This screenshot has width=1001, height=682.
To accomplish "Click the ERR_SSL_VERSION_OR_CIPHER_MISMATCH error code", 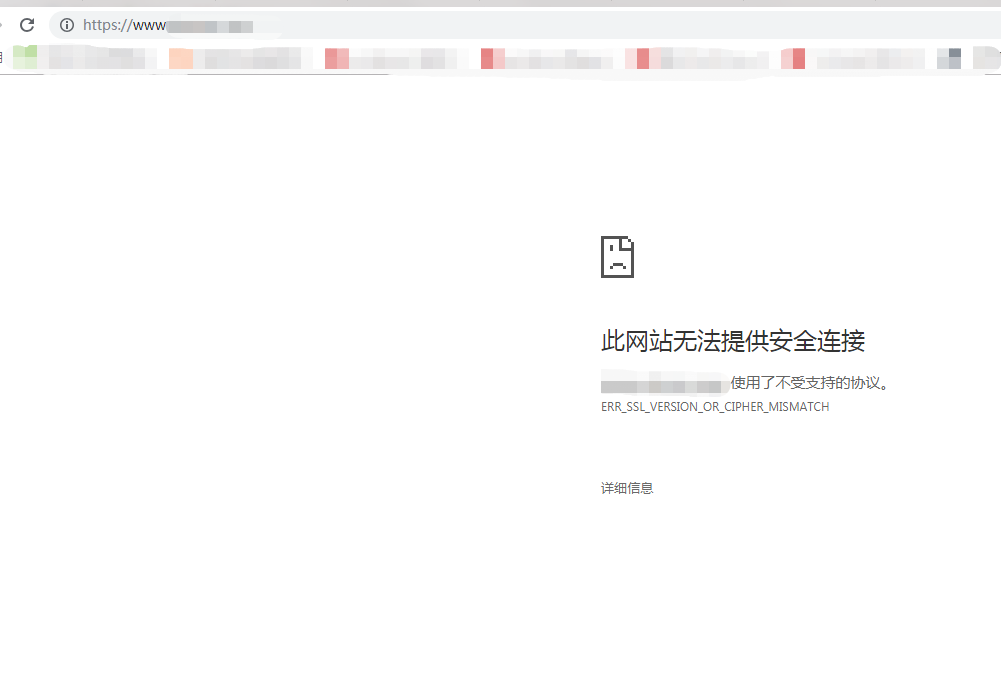I will 714,406.
